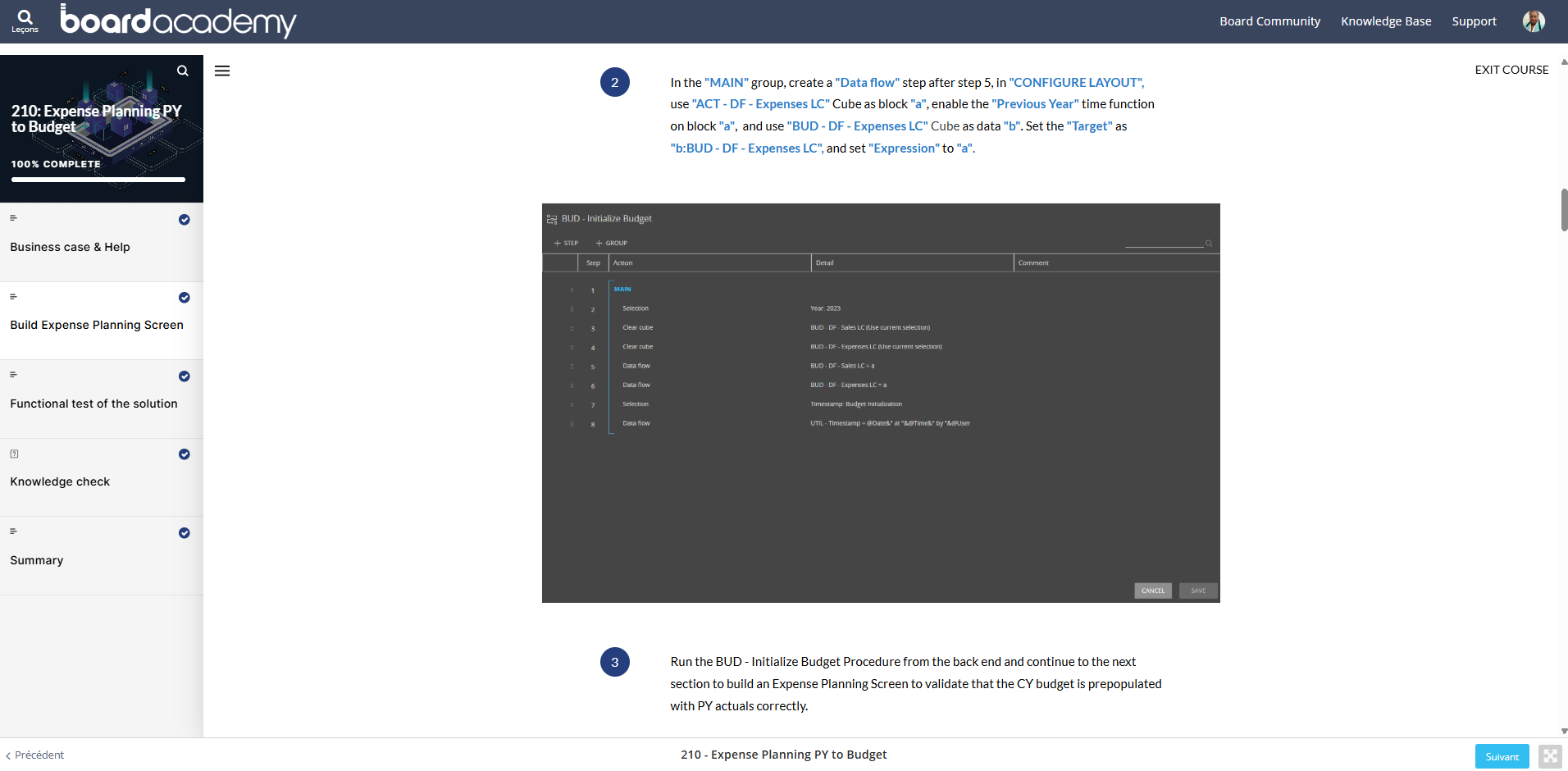The height and width of the screenshot is (771, 1568).
Task: Click the BUD - Initialize Budget screenshot image
Action: tap(881, 403)
